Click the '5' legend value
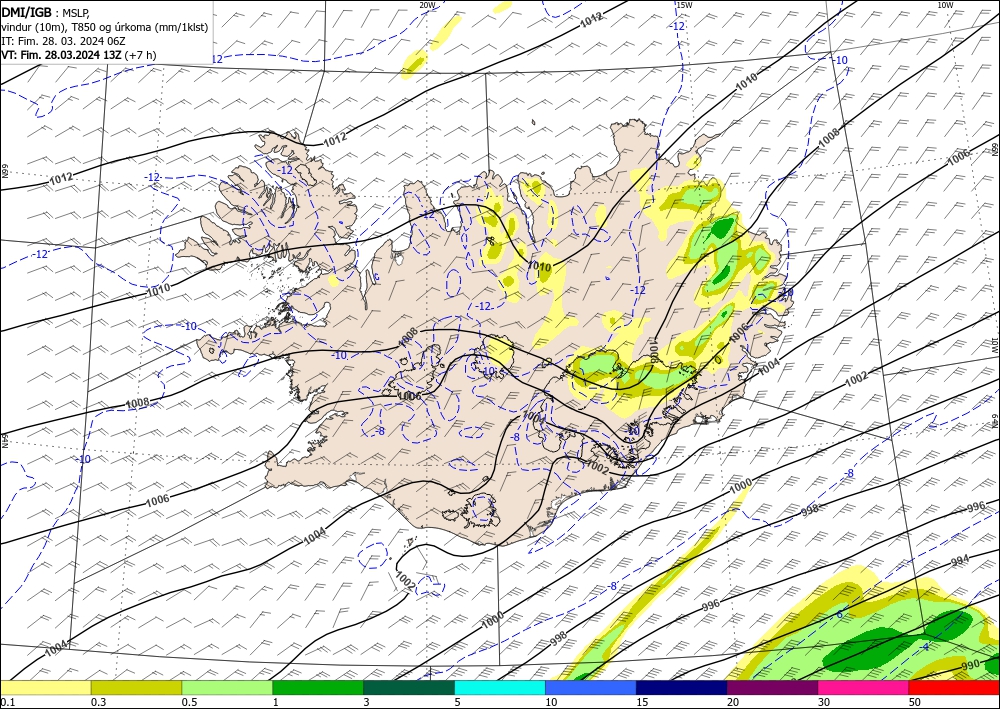 coord(458,702)
